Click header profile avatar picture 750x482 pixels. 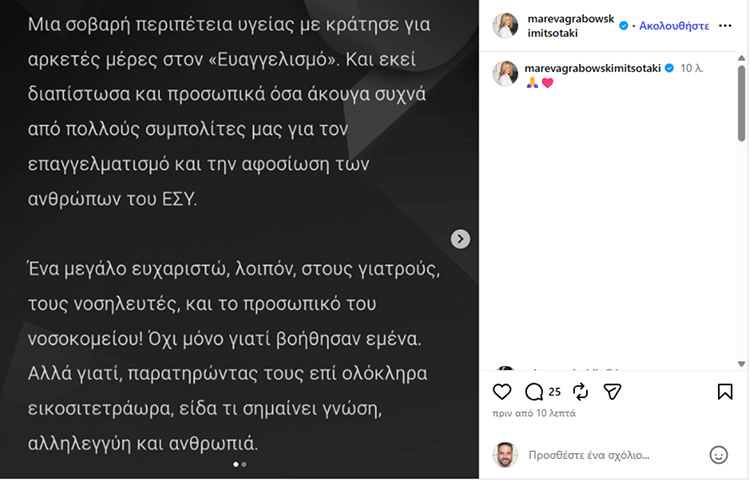506,26
